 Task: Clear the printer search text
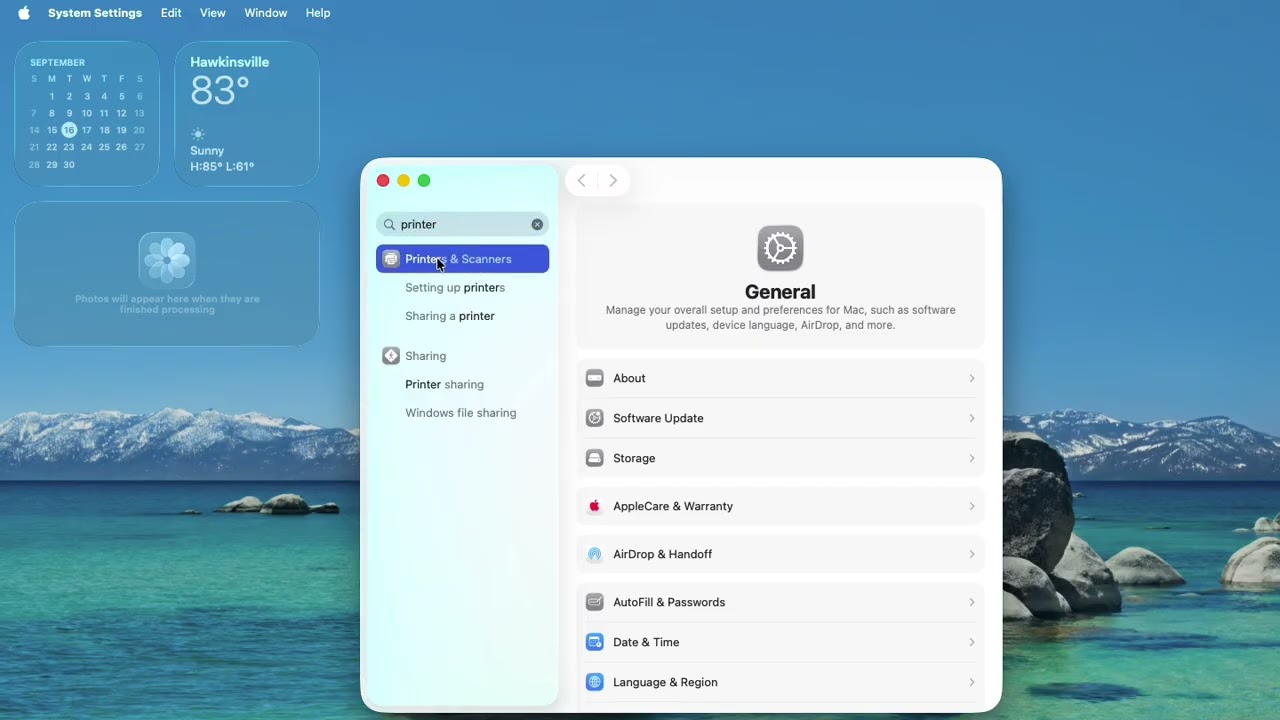coord(537,224)
